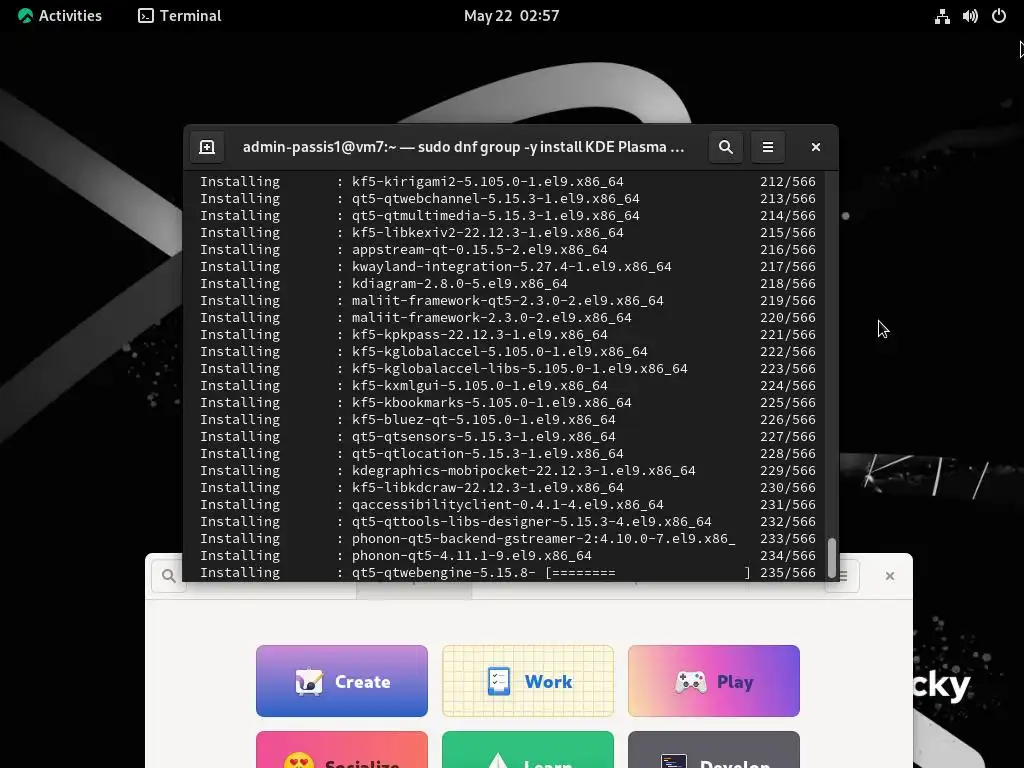Click the kf5-libkexiv2-22.12.3-1.el9.x86_64 line
This screenshot has width=1024, height=768.
(507, 232)
